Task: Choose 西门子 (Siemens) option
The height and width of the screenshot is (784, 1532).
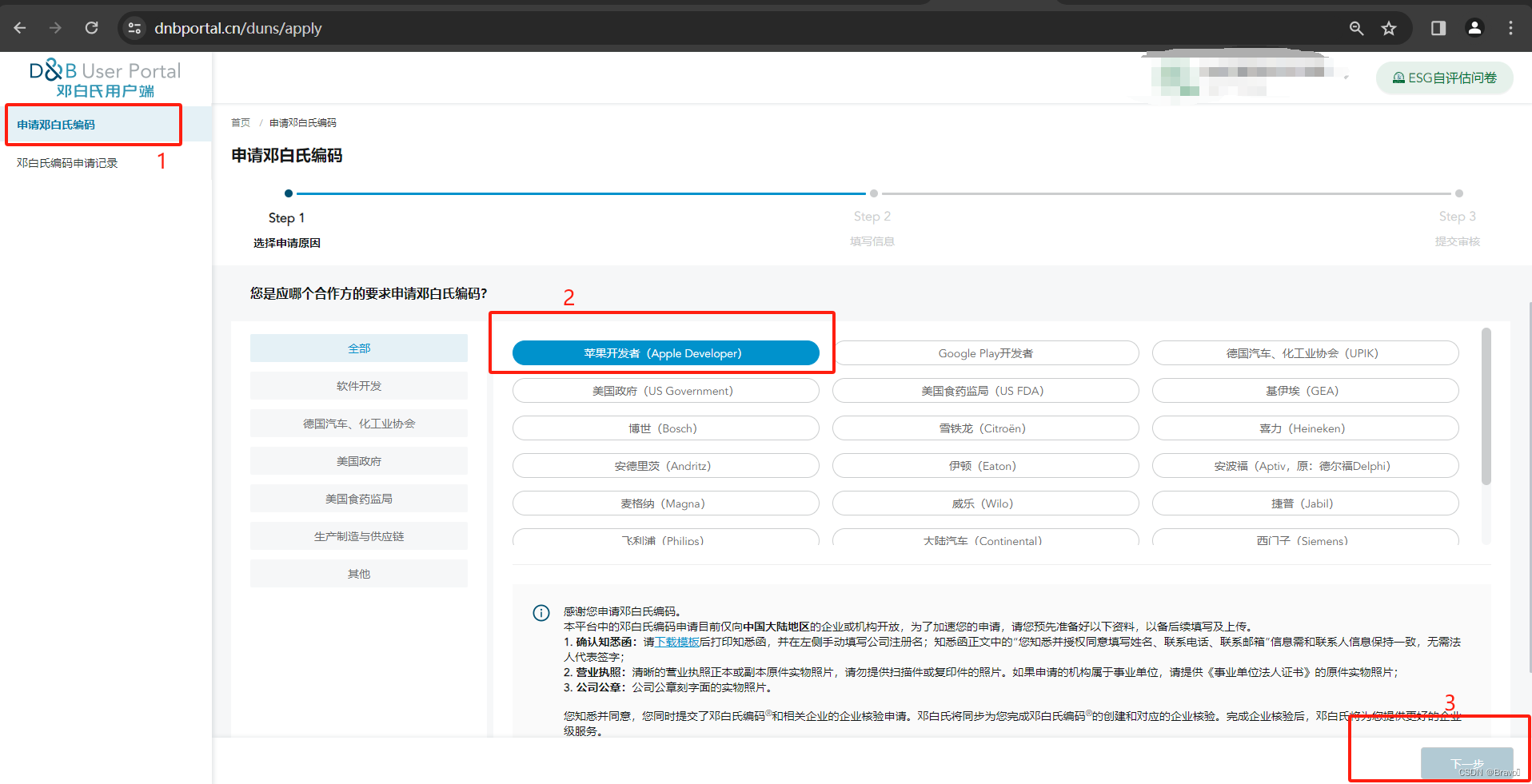Action: coord(1306,538)
